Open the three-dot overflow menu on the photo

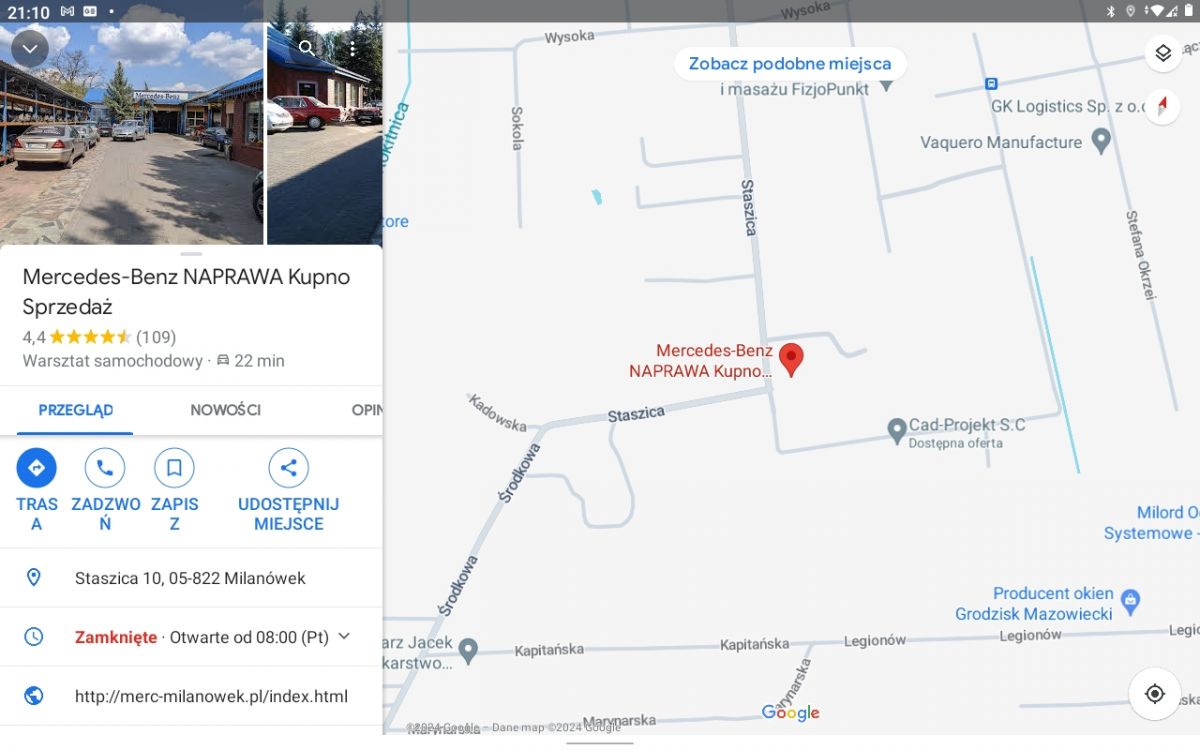point(352,48)
